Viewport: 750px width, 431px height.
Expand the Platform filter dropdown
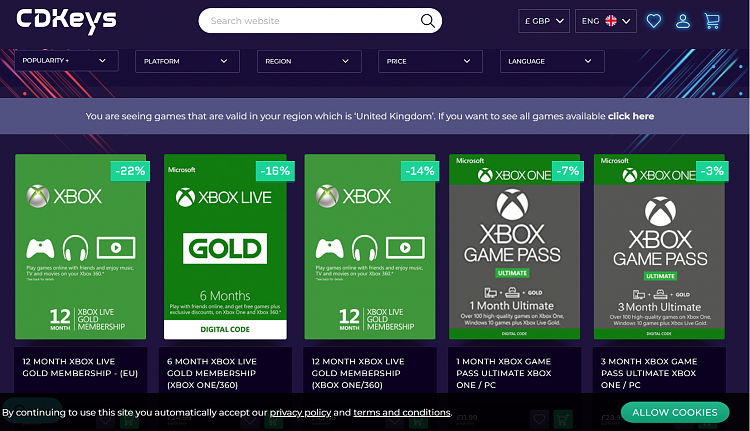point(188,61)
